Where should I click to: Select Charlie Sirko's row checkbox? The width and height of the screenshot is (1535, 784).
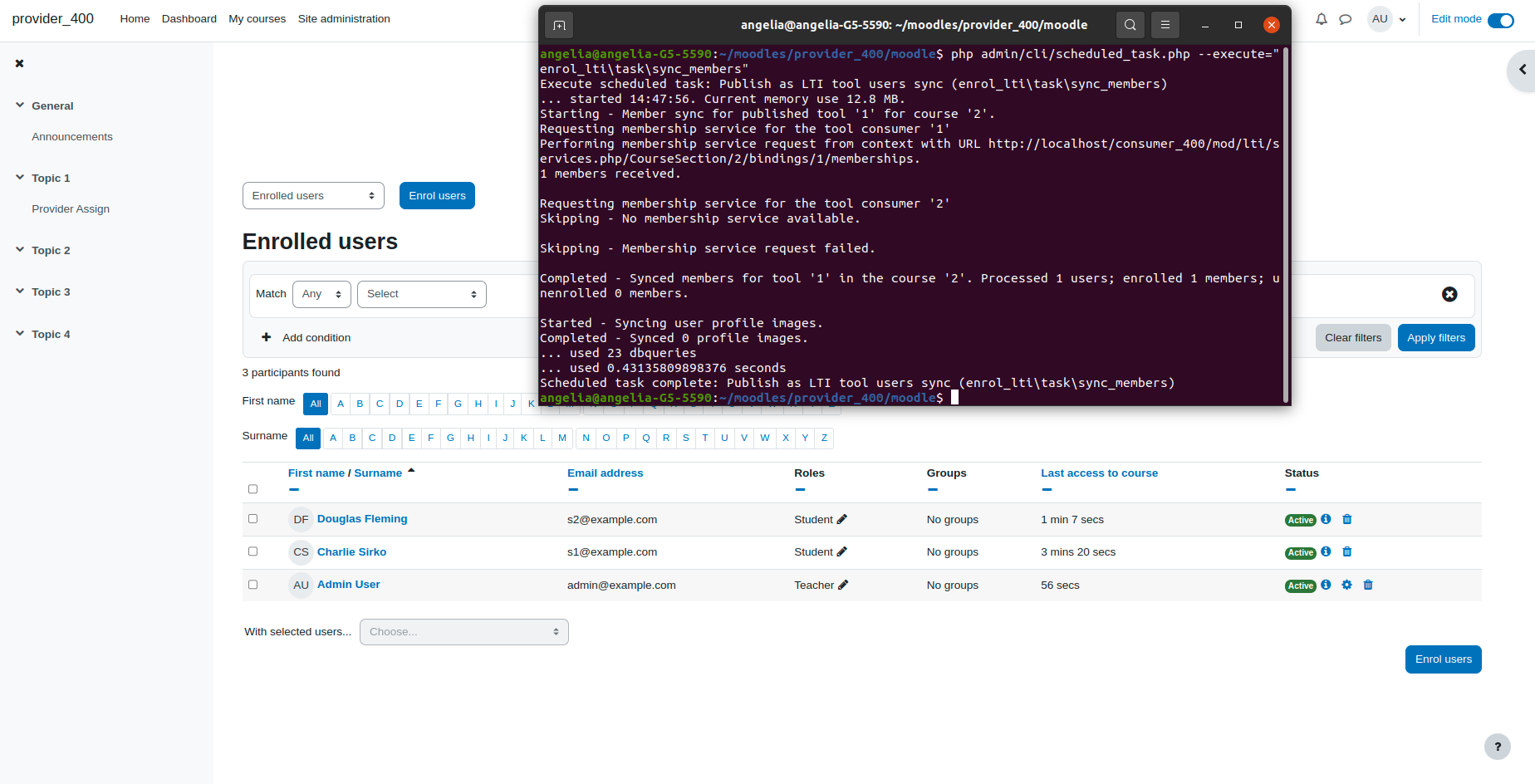(x=253, y=551)
